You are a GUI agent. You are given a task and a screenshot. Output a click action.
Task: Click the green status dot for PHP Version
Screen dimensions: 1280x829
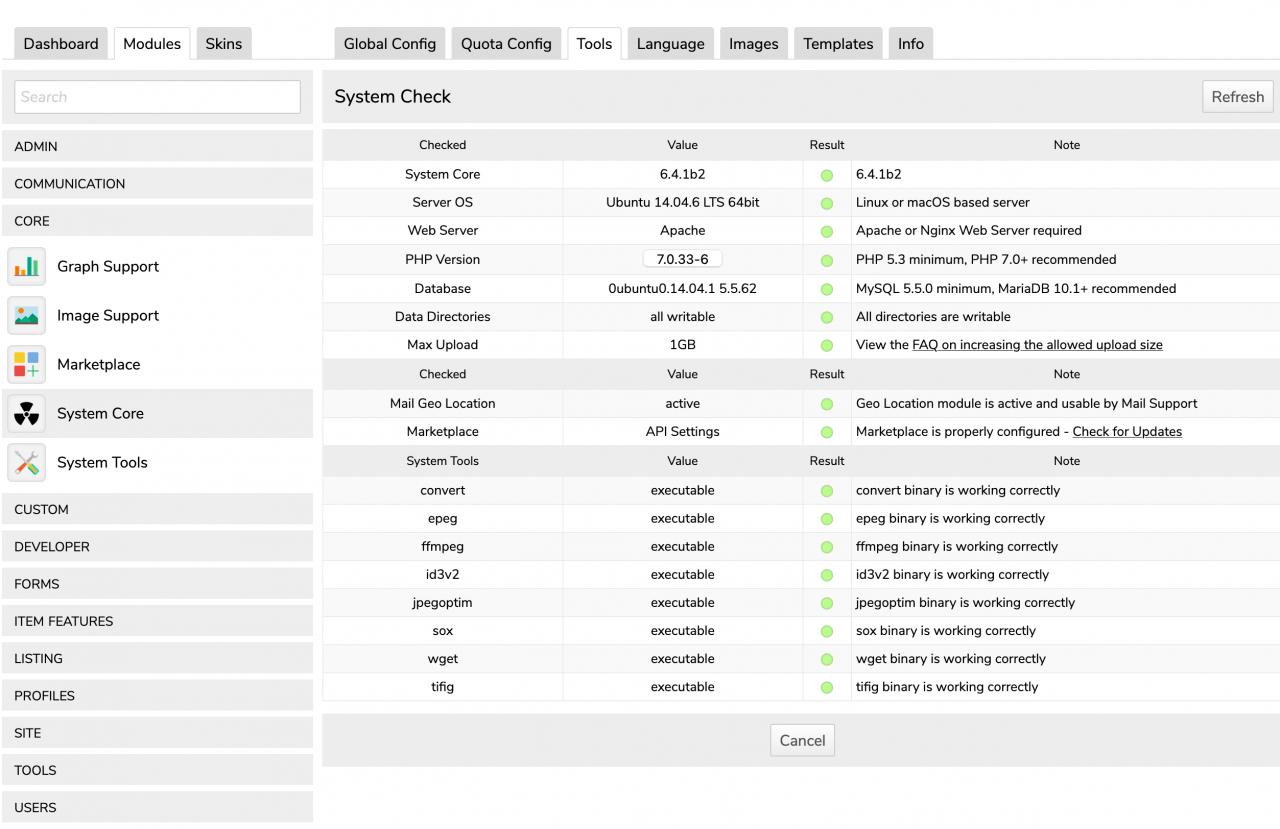827,260
